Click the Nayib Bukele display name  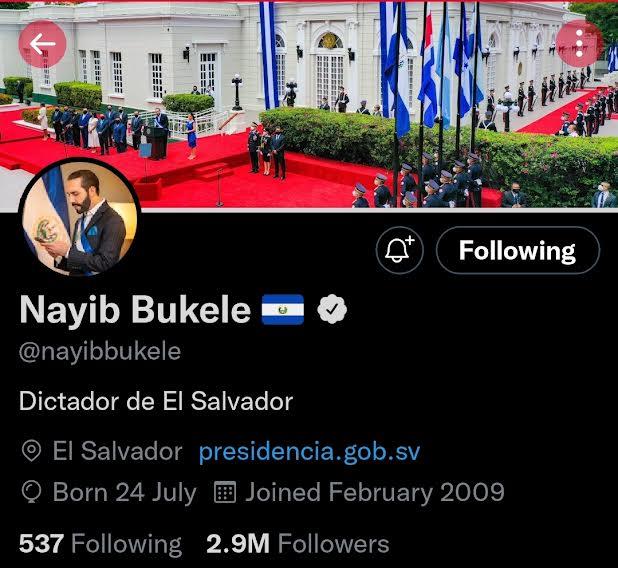coord(135,309)
